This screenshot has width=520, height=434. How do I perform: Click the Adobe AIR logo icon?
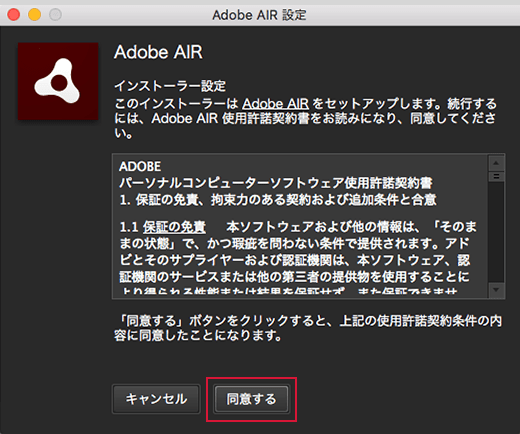(x=58, y=81)
